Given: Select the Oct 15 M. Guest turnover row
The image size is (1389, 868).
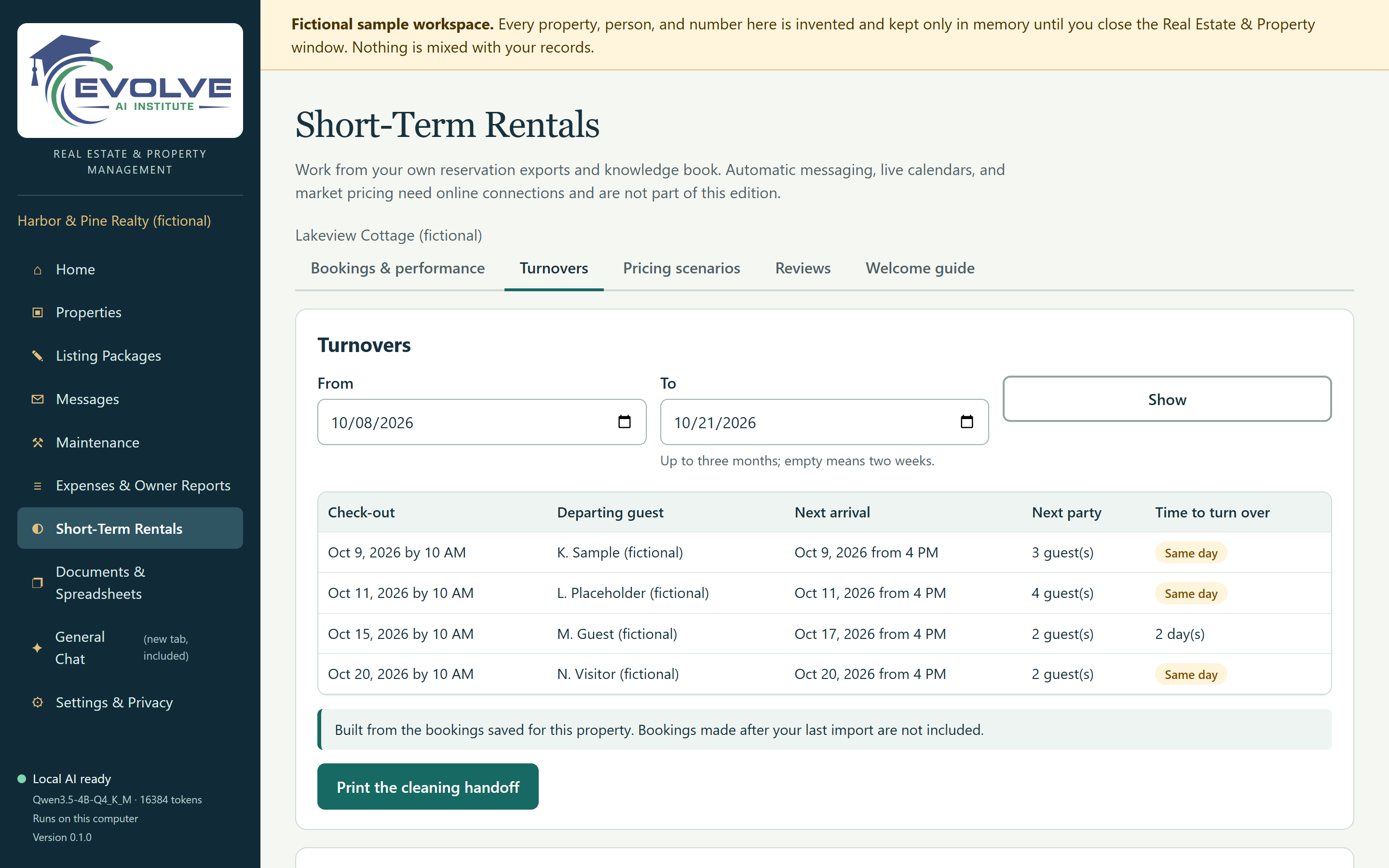Looking at the screenshot, I should point(824,634).
